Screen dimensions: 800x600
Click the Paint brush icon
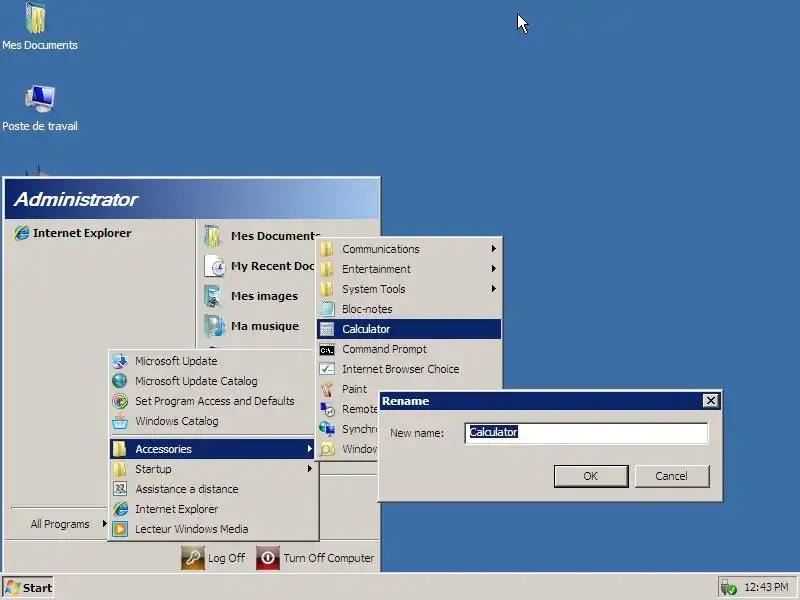pos(327,389)
